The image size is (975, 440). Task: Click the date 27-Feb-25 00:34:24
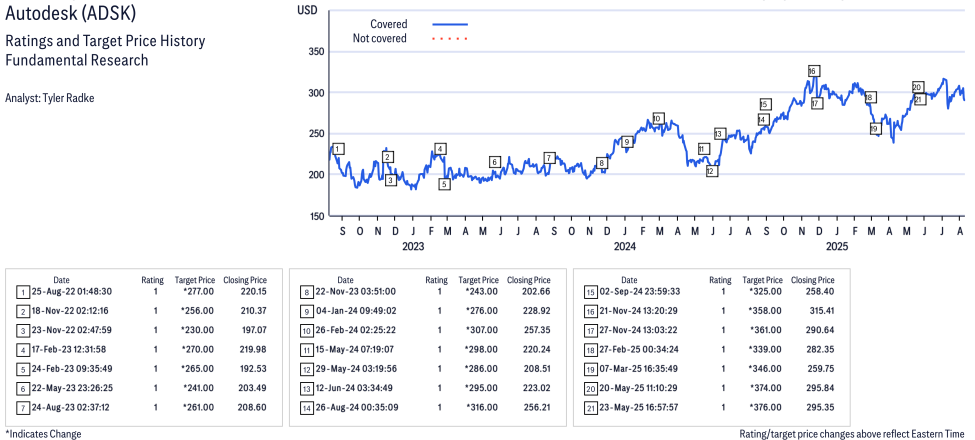click(x=640, y=350)
